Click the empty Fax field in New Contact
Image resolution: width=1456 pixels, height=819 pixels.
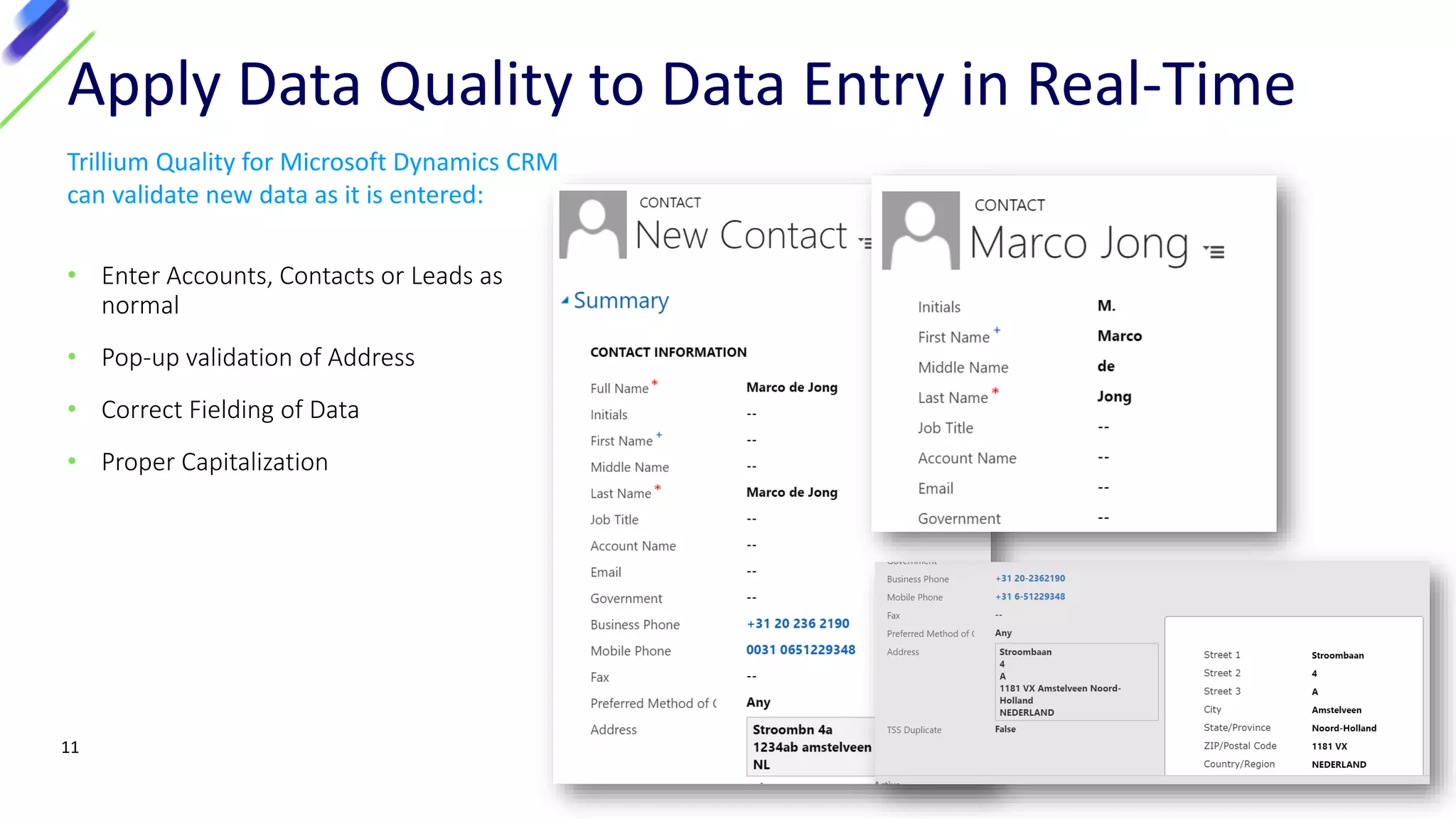point(751,677)
